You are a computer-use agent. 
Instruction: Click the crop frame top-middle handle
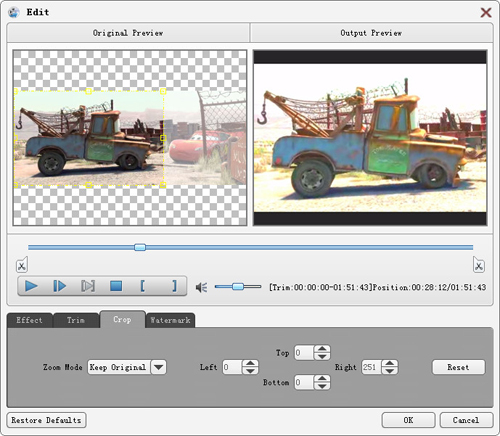89,91
